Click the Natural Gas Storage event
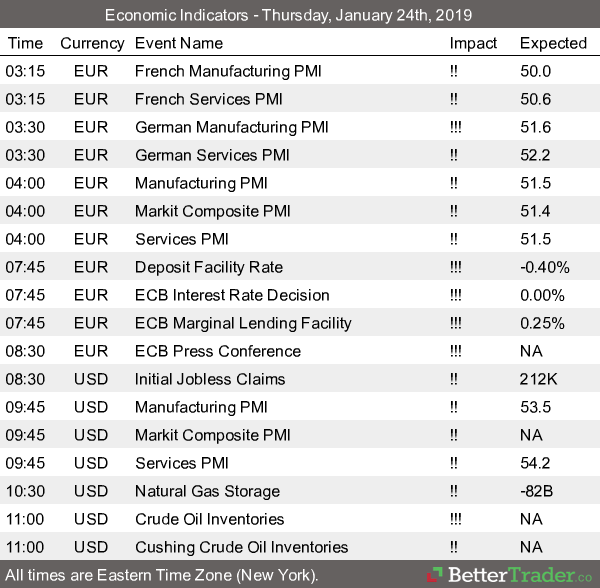600x588 pixels. [x=205, y=491]
